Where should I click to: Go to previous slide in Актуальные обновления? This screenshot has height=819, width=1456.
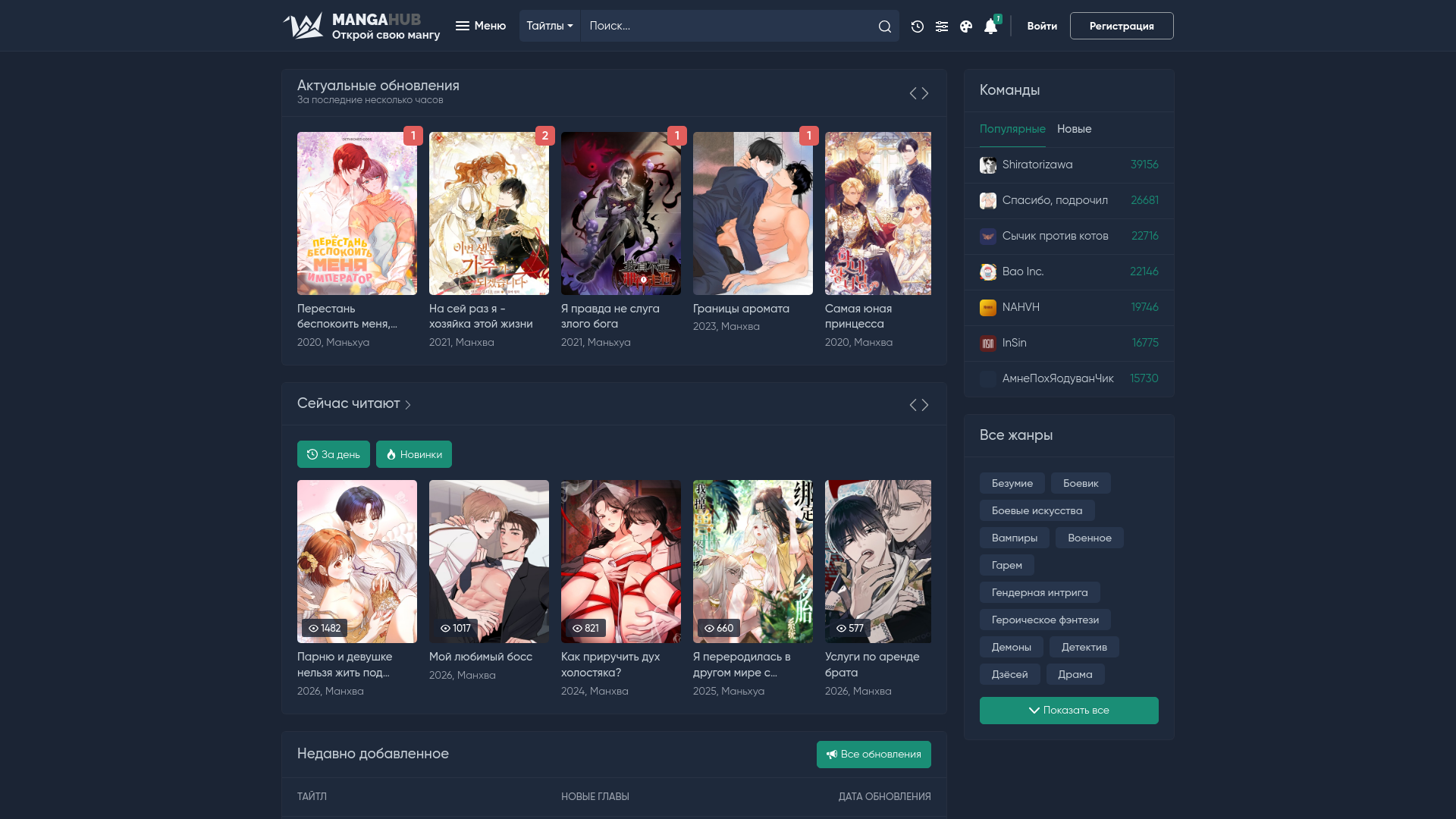click(x=913, y=93)
